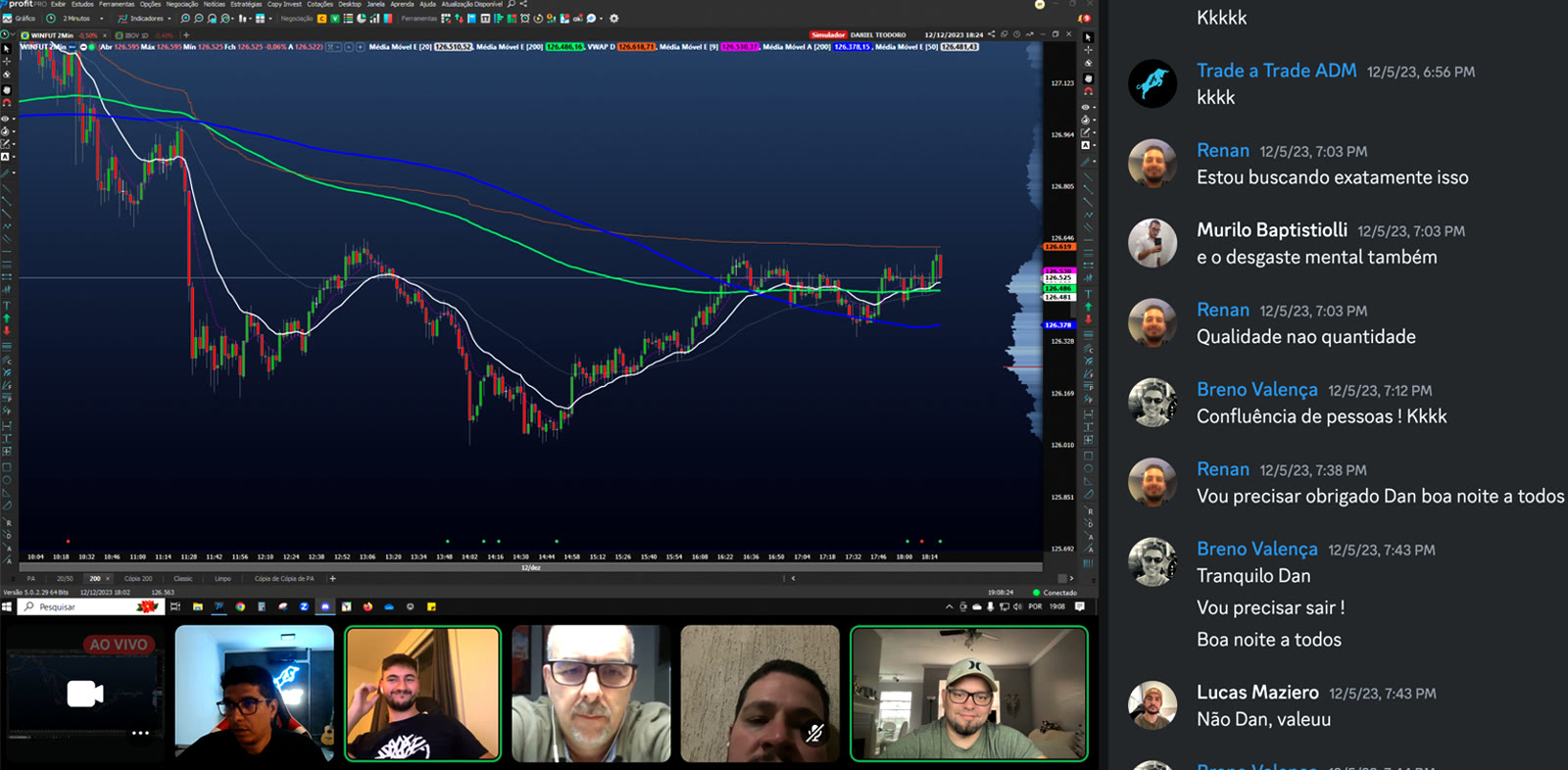This screenshot has height=770, width=1568.
Task: Click the Gráfico chart icon in the toolbar
Action: pos(7,18)
